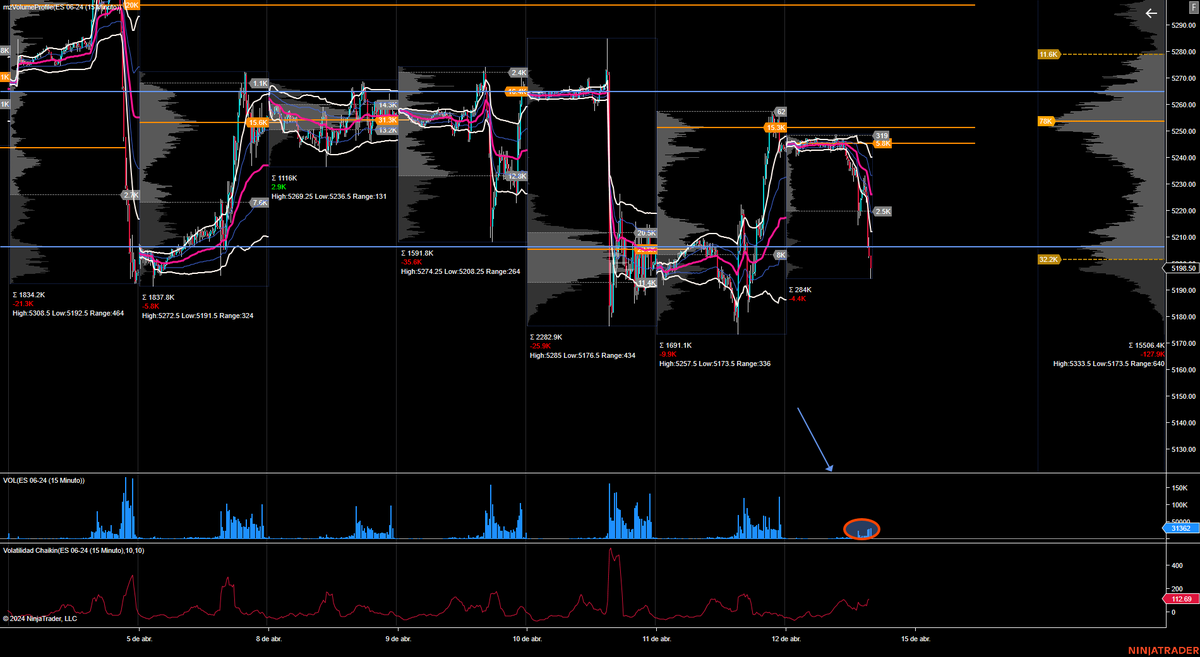
Task: Click the 9 de abr. date label
Action: click(398, 637)
